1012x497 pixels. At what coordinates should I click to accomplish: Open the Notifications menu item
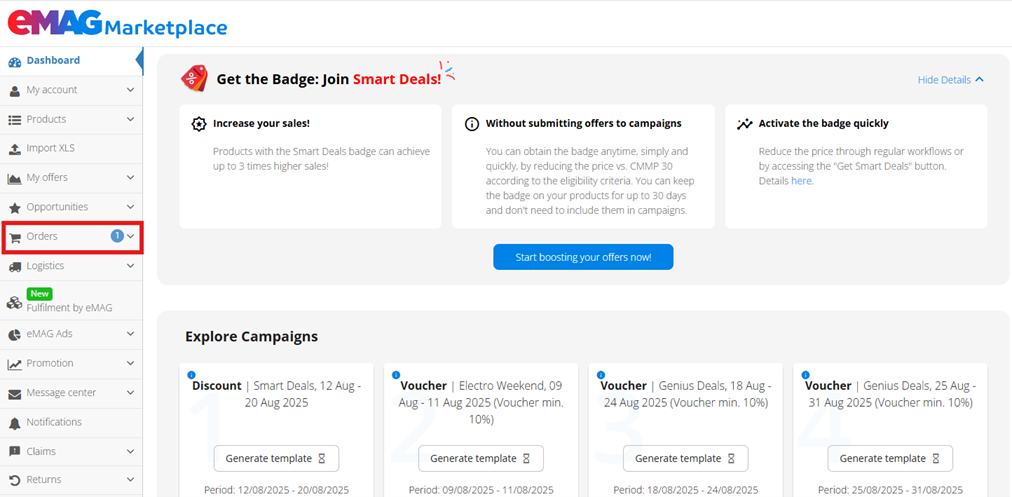point(71,422)
